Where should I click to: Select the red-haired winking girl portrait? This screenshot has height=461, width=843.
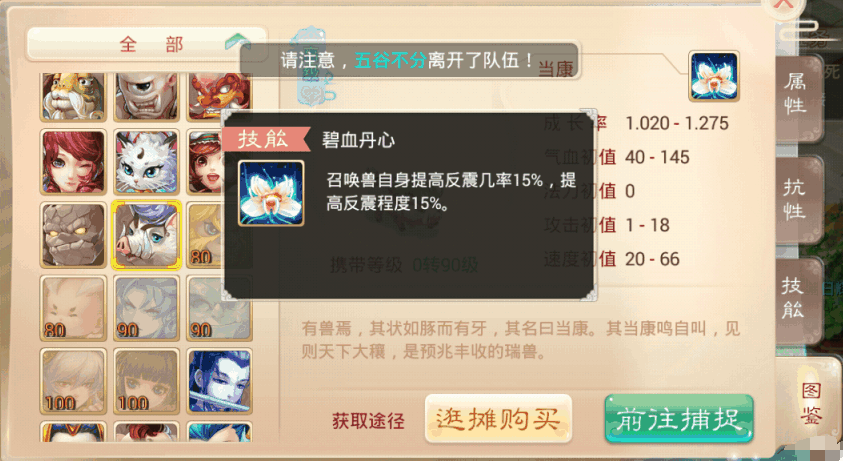tap(73, 162)
